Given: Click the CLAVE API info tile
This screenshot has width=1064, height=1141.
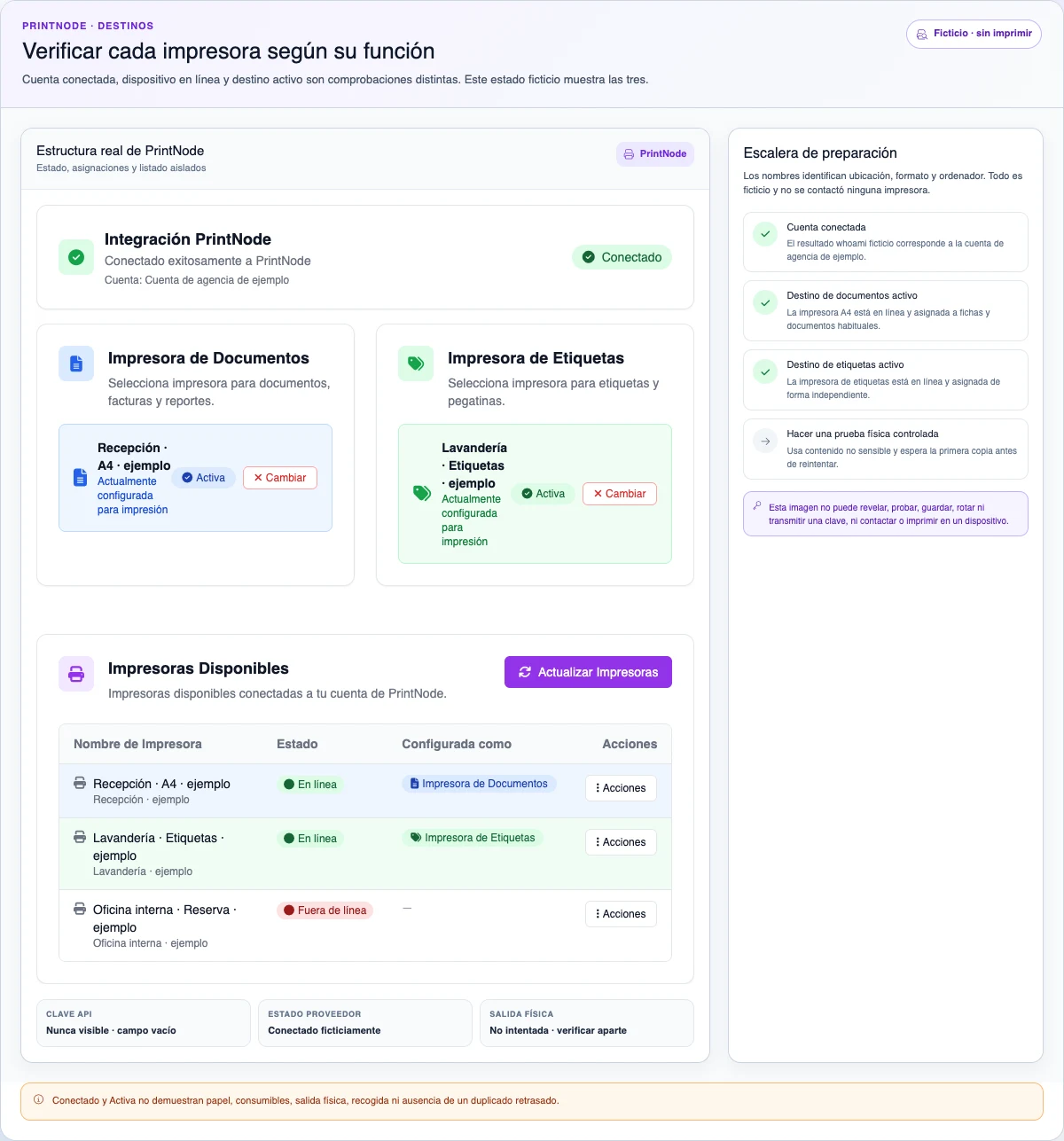Looking at the screenshot, I should [x=144, y=1023].
